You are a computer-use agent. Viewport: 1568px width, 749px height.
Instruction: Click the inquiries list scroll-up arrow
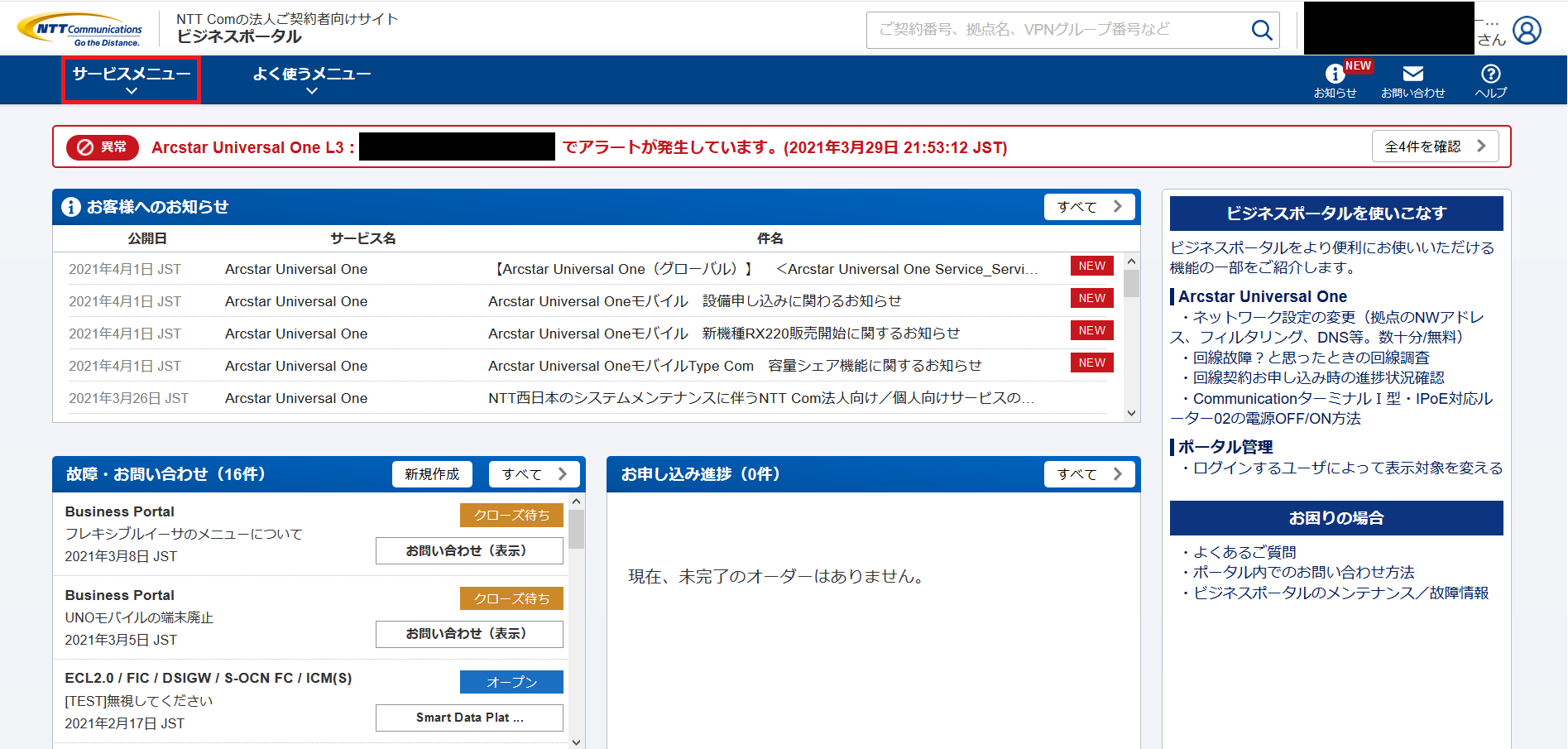576,502
